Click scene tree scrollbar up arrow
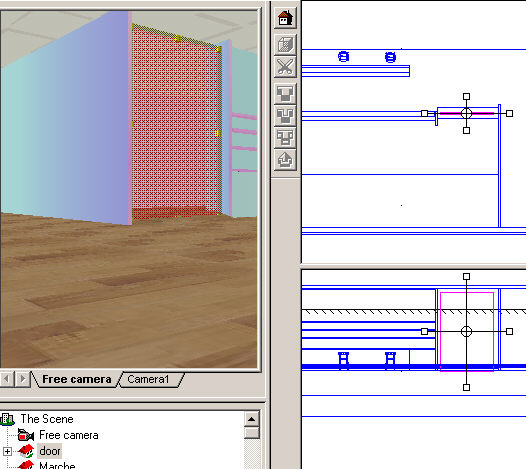Screen dimensions: 526x469 (x=252, y=419)
